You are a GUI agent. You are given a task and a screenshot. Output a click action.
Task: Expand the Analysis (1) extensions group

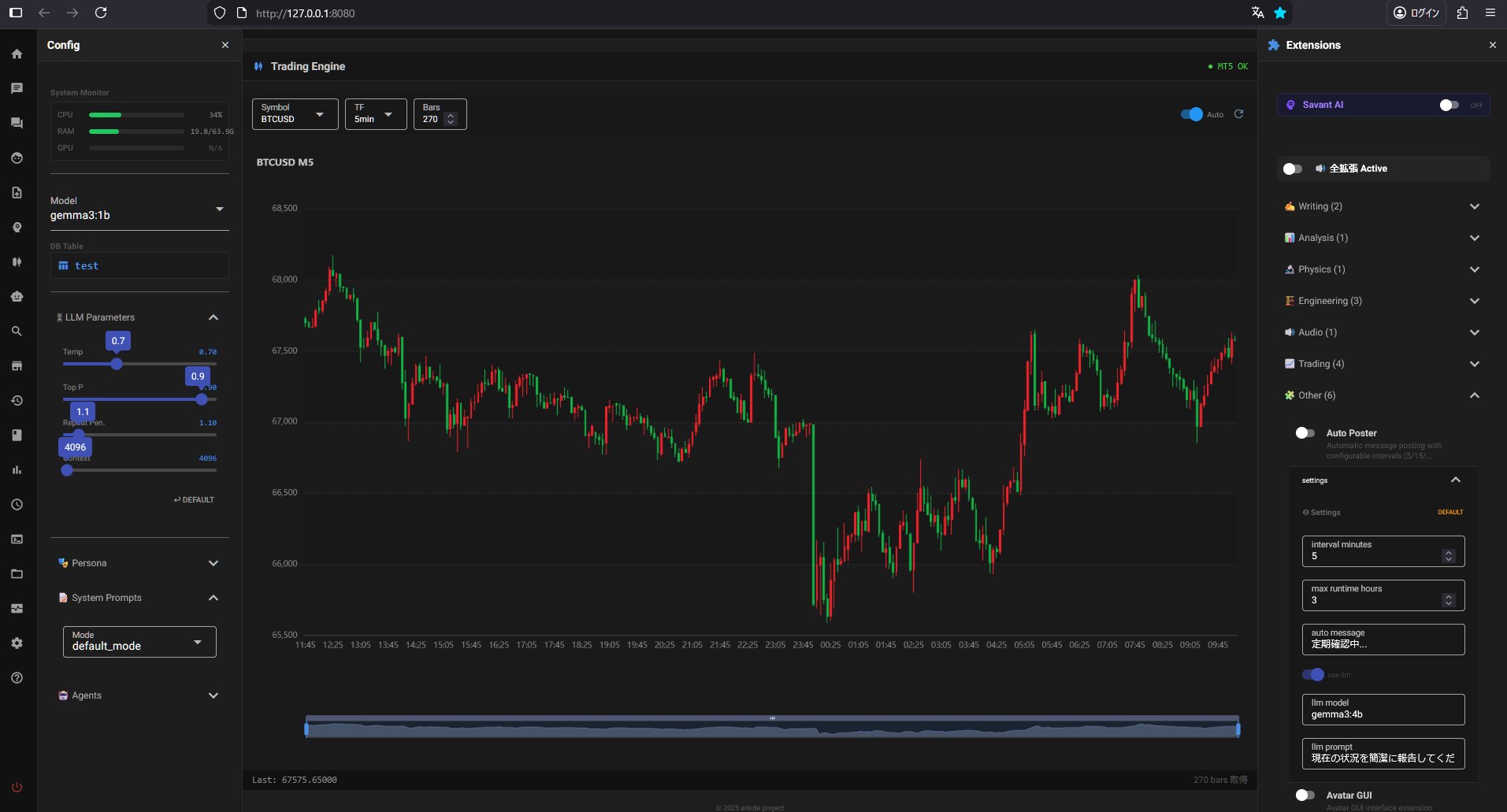1383,238
